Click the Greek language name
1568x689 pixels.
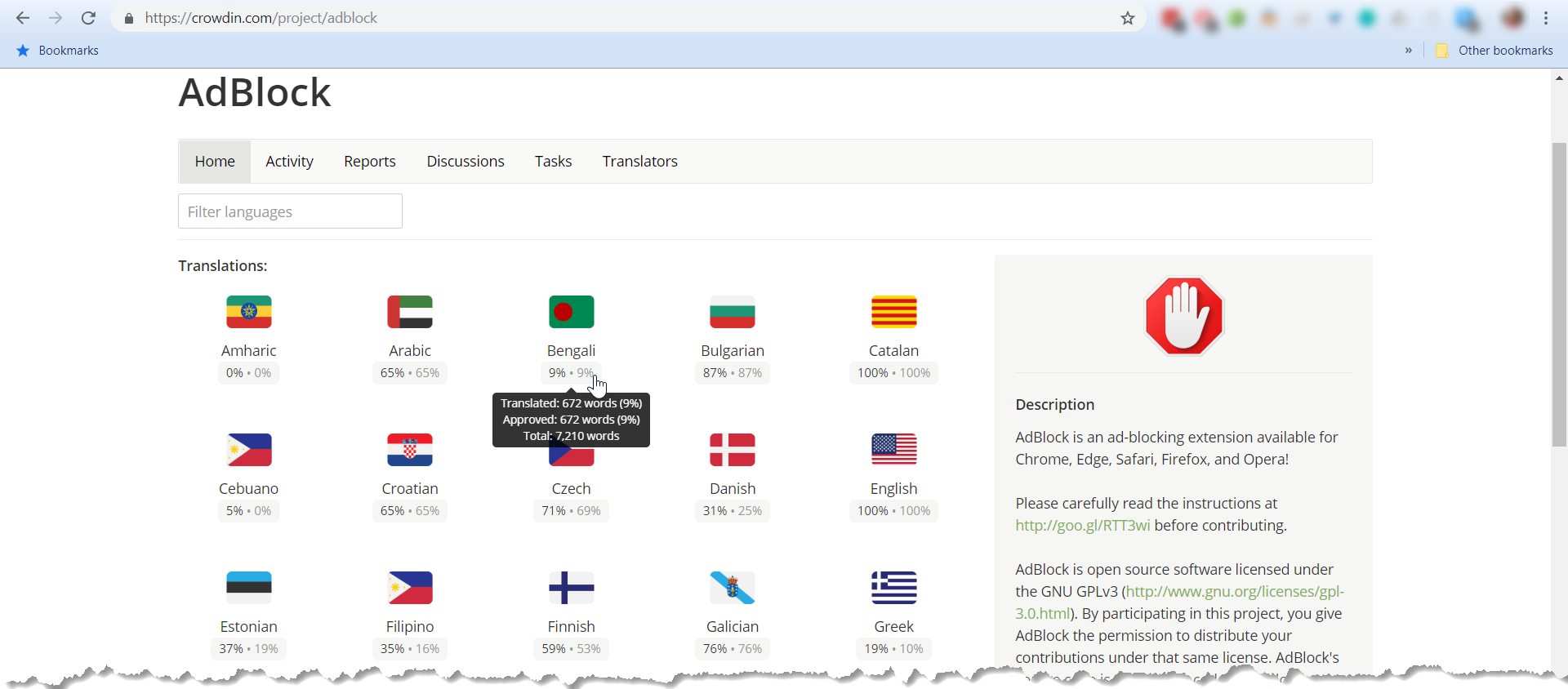[x=894, y=626]
